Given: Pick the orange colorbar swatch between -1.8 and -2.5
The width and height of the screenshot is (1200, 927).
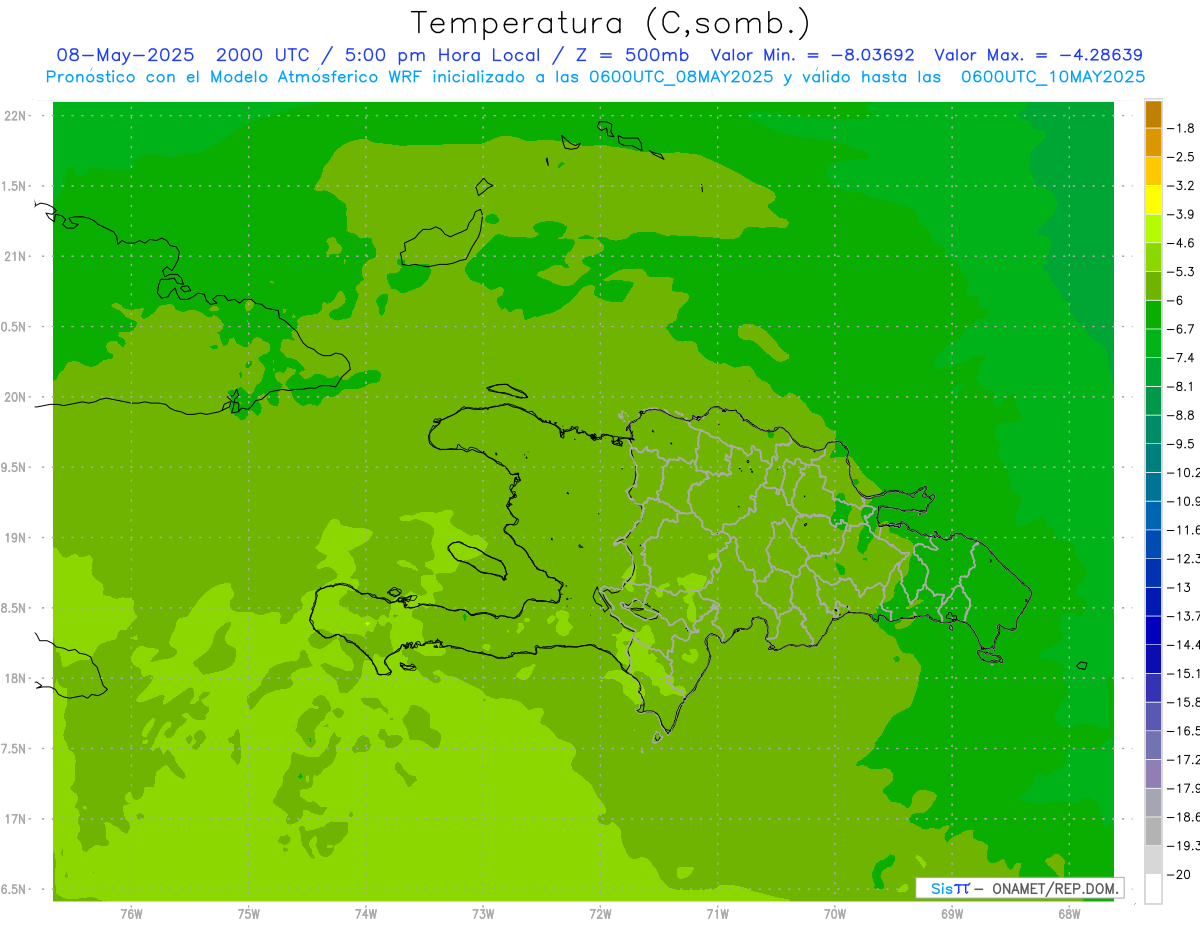Looking at the screenshot, I should pos(1153,143).
